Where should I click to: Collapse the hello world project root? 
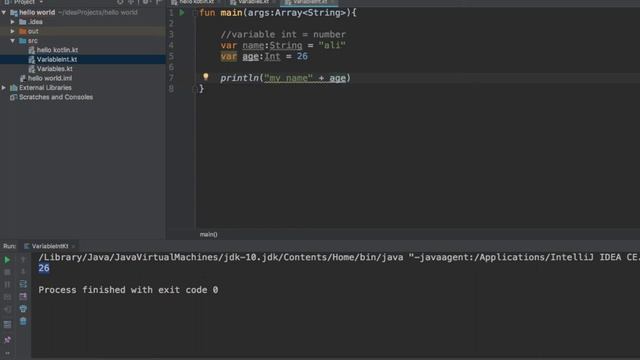(4, 13)
